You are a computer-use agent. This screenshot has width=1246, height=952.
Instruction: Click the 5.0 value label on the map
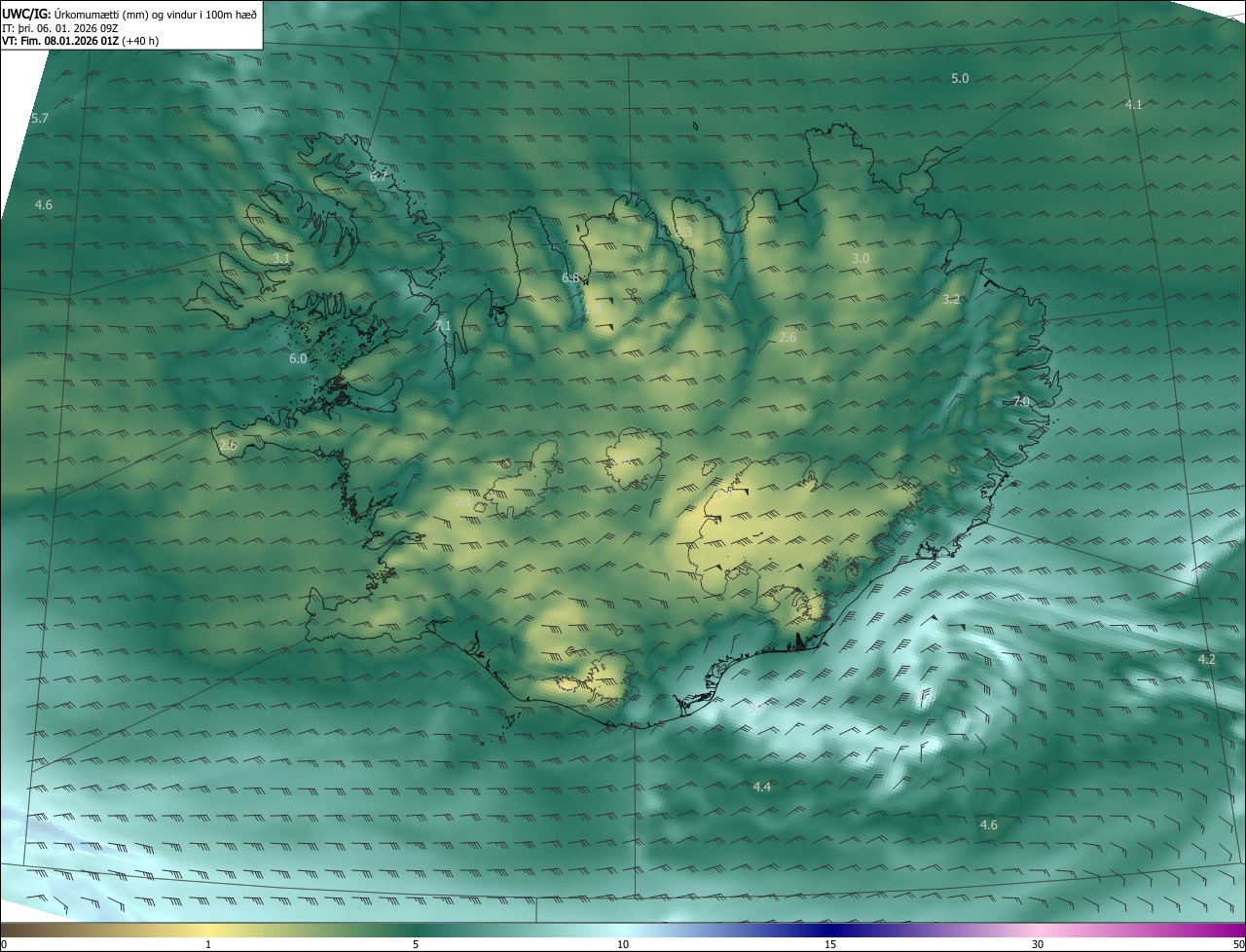960,78
